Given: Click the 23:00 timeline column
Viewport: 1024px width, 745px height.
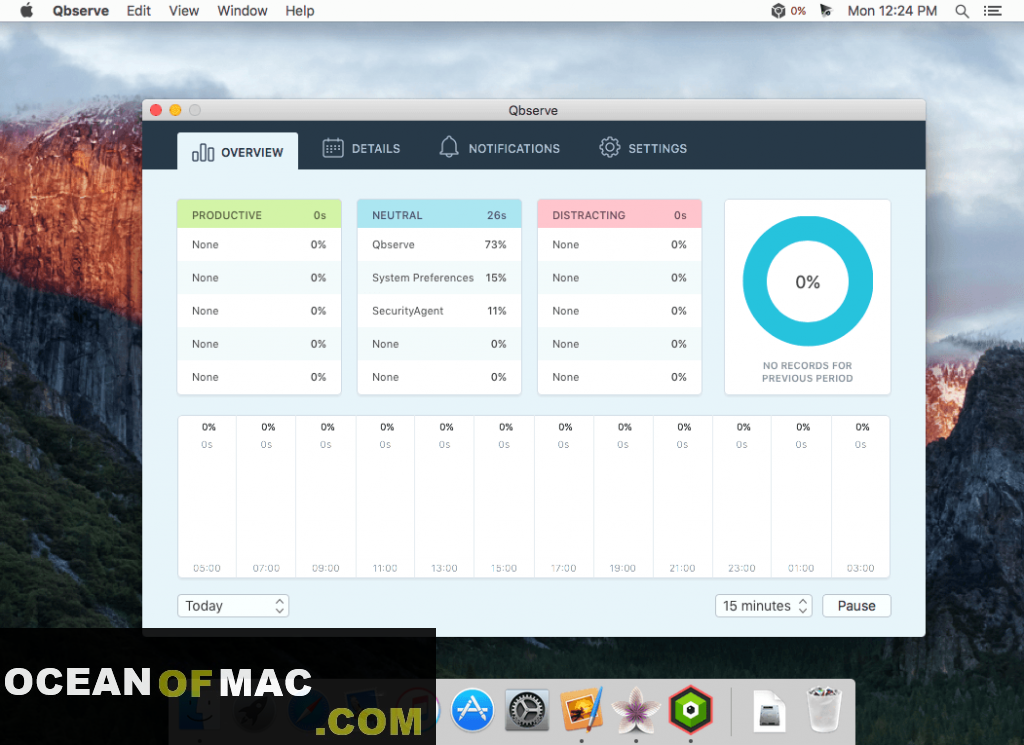Looking at the screenshot, I should tap(742, 496).
